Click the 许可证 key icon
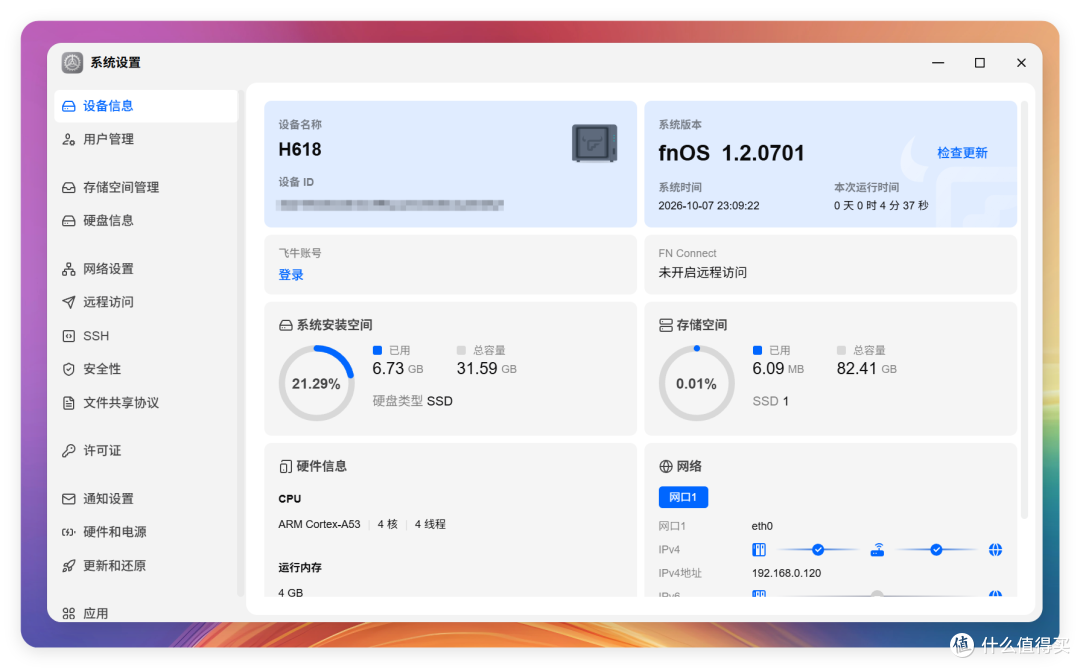The image size is (1080, 668). coord(69,450)
